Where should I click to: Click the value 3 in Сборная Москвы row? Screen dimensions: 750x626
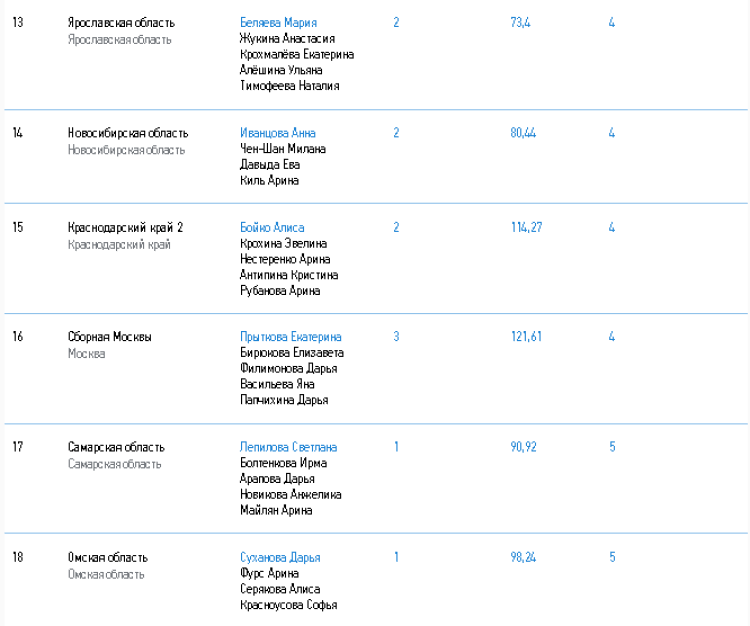(396, 337)
